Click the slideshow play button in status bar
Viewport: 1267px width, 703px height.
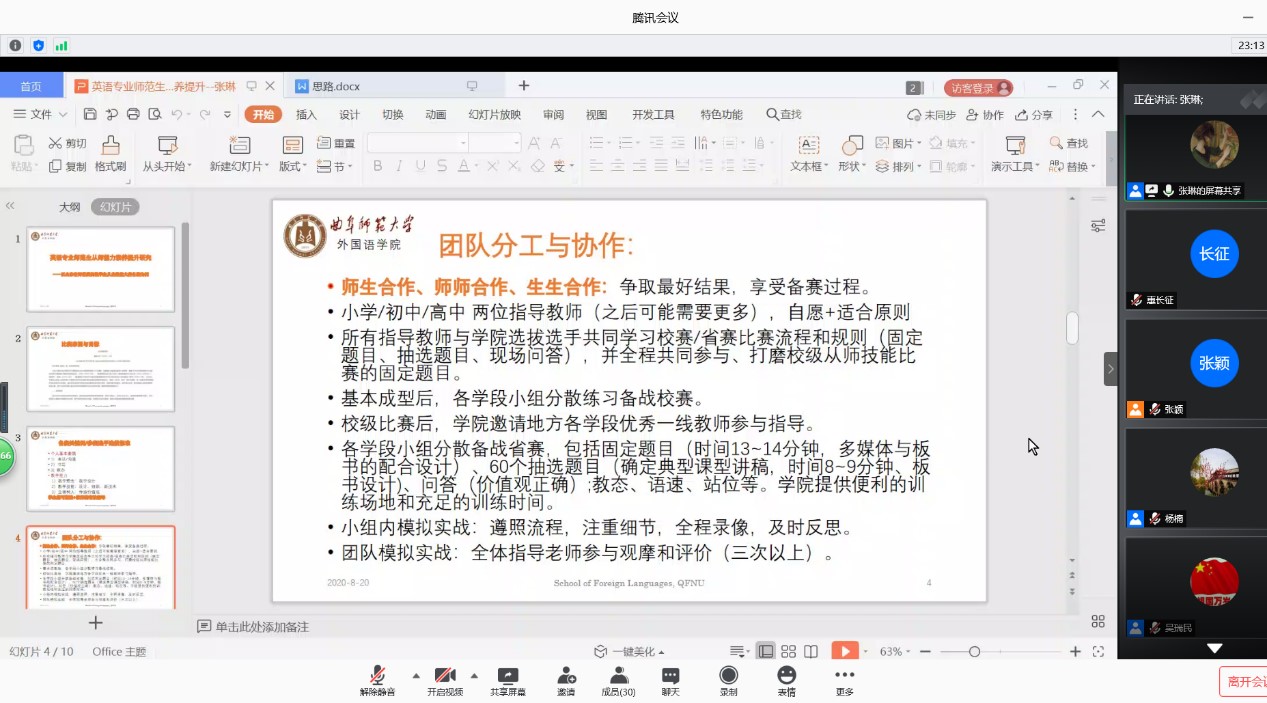click(845, 651)
